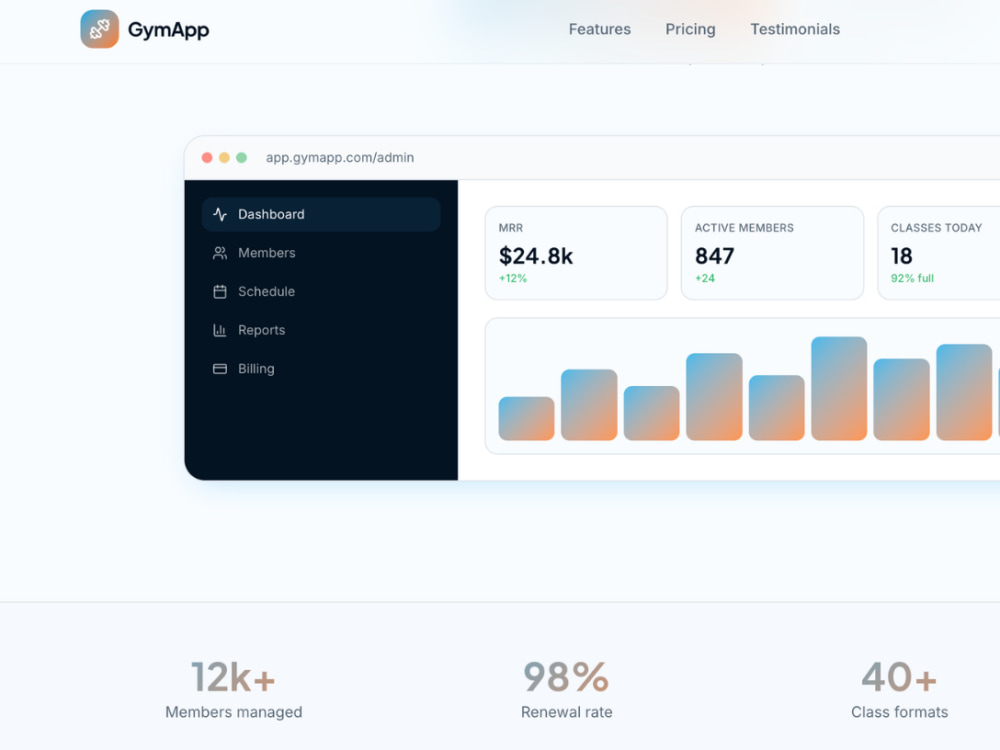This screenshot has width=1000, height=750.
Task: Click the 92% full text
Action: (912, 278)
